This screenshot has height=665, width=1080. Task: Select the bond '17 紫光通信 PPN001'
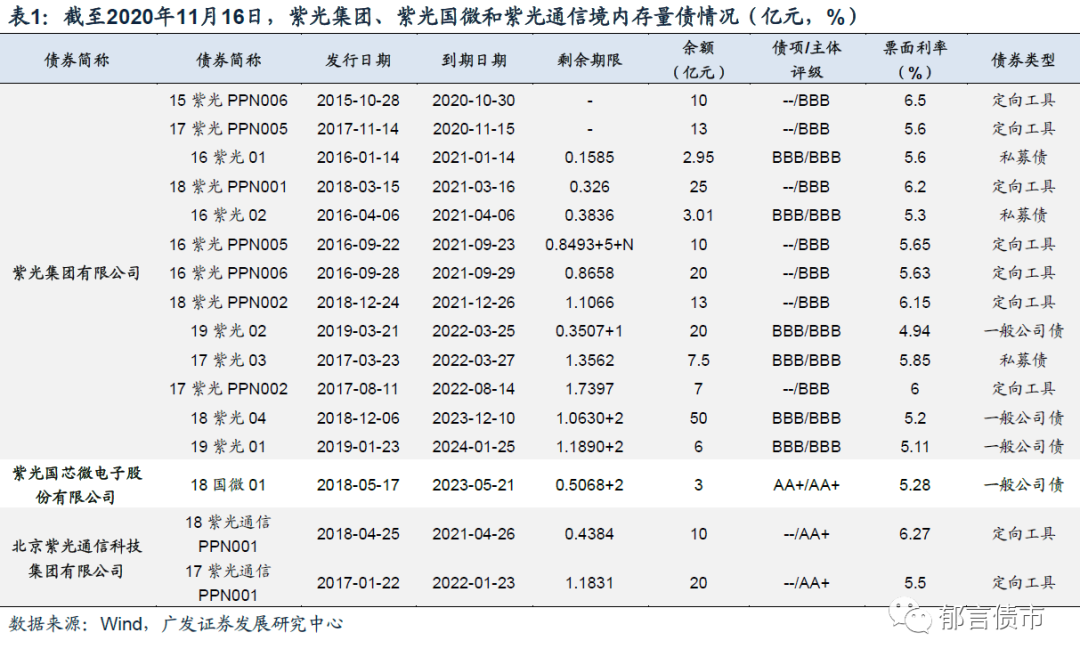[228, 583]
